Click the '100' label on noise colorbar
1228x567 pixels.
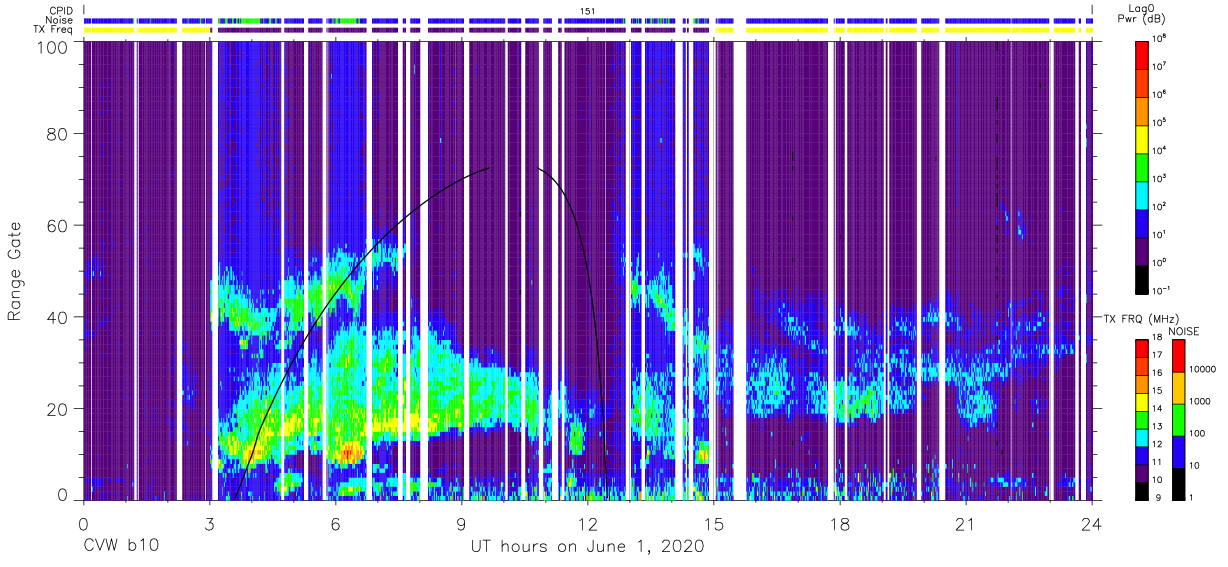click(x=1196, y=433)
